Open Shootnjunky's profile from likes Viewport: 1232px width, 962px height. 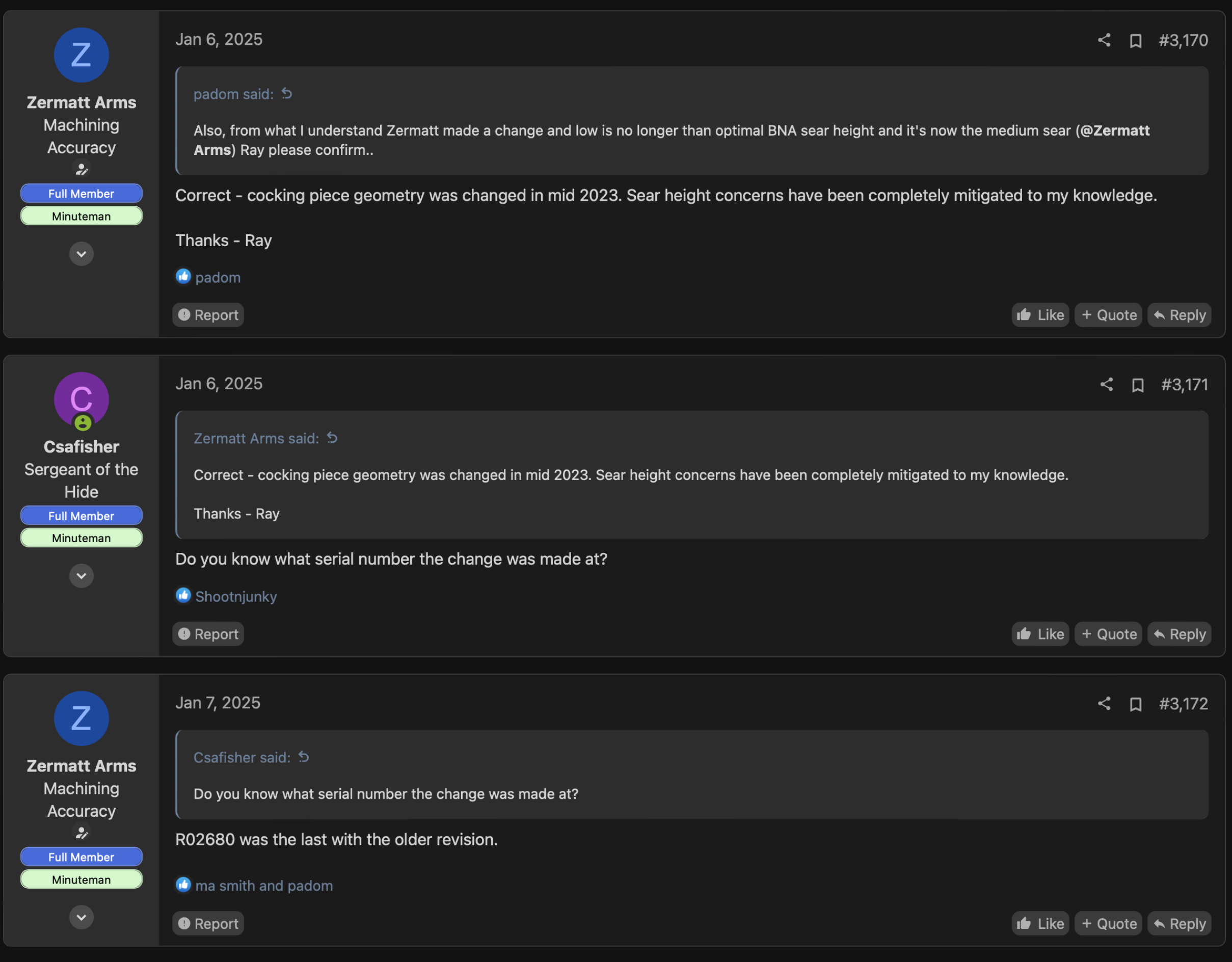236,596
